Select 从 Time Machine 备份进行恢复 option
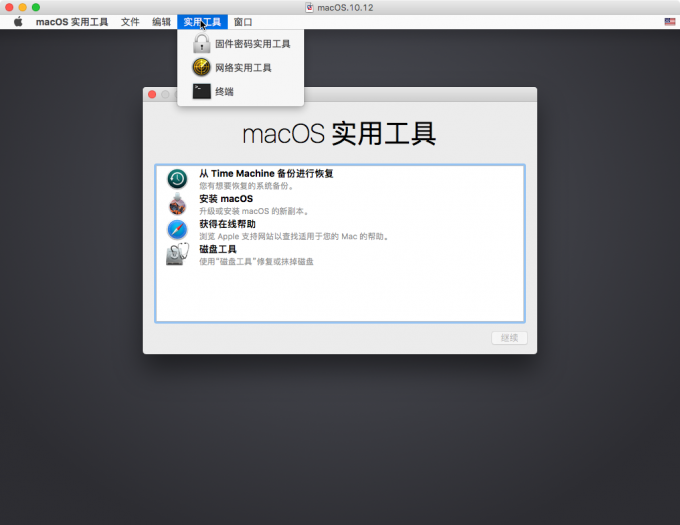Image resolution: width=680 pixels, height=525 pixels. pyautogui.click(x=340, y=179)
